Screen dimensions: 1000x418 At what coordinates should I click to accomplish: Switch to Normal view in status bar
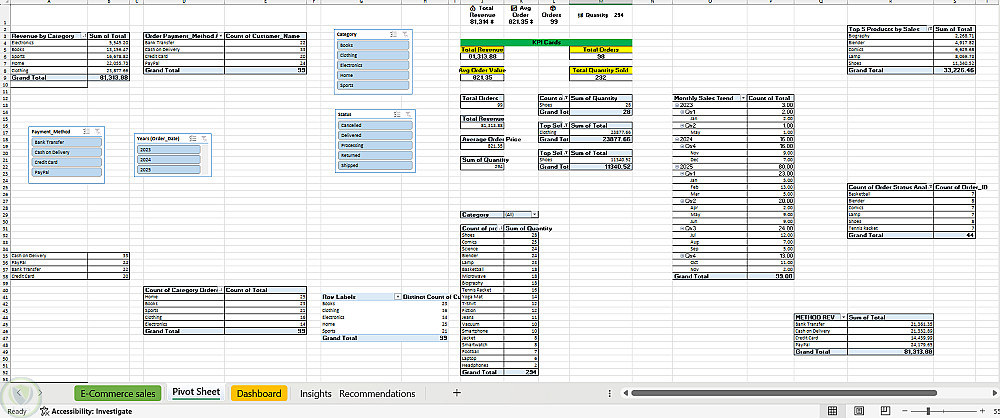[832, 410]
